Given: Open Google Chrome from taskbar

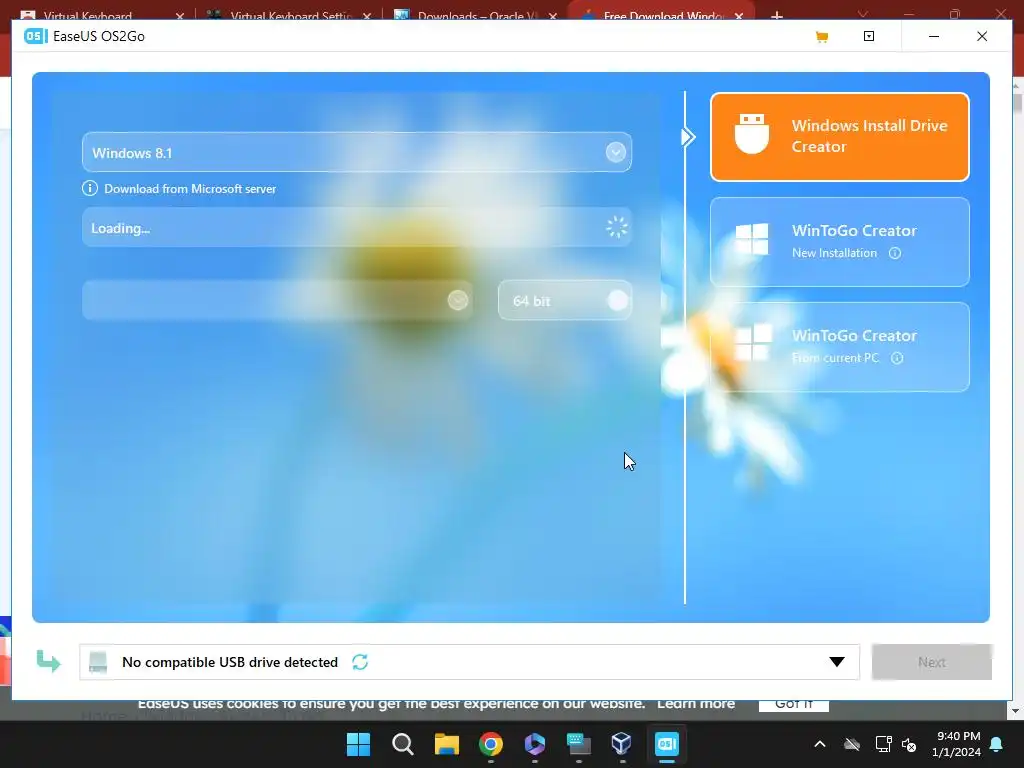Looking at the screenshot, I should 490,744.
